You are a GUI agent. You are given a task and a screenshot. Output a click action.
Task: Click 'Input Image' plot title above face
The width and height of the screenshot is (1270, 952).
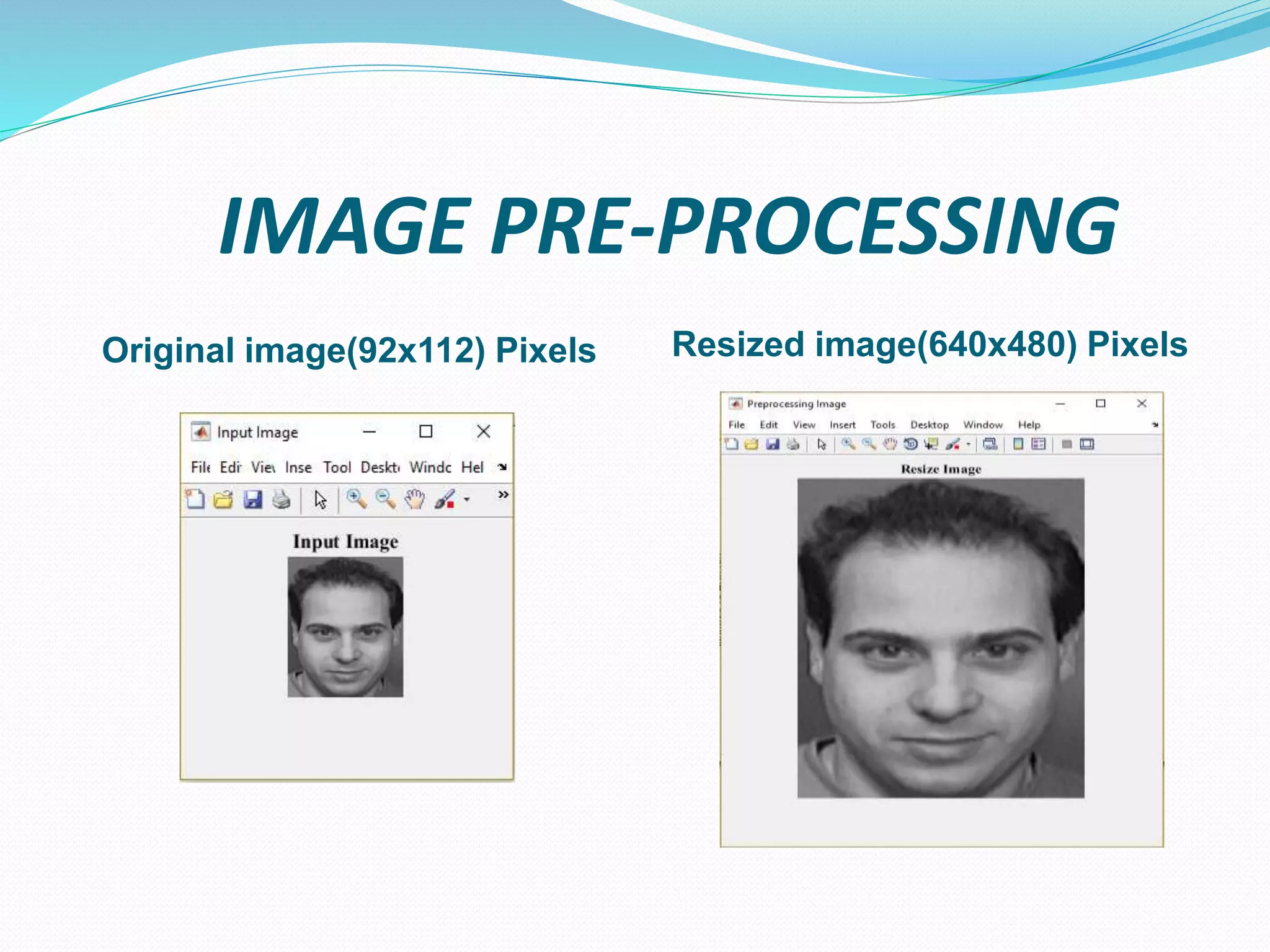(x=345, y=542)
